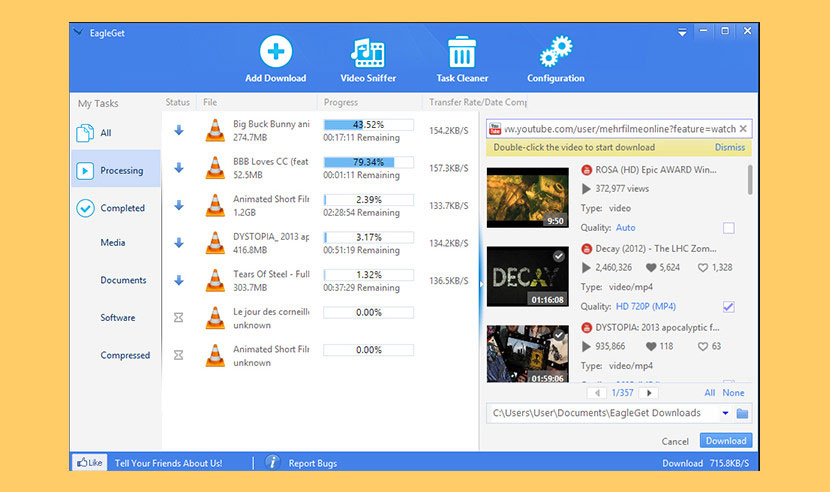The width and height of the screenshot is (830, 492).
Task: Dismiss the double-click hint message
Action: [x=729, y=147]
